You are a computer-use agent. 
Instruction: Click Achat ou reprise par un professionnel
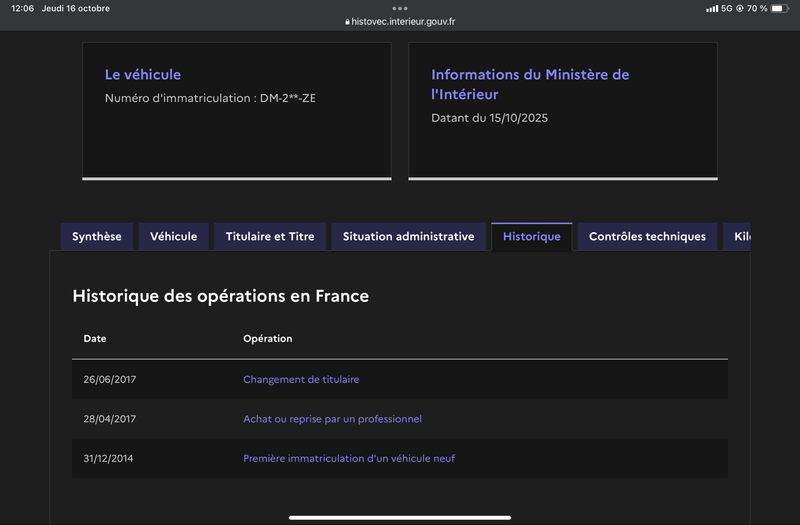[x=332, y=419]
